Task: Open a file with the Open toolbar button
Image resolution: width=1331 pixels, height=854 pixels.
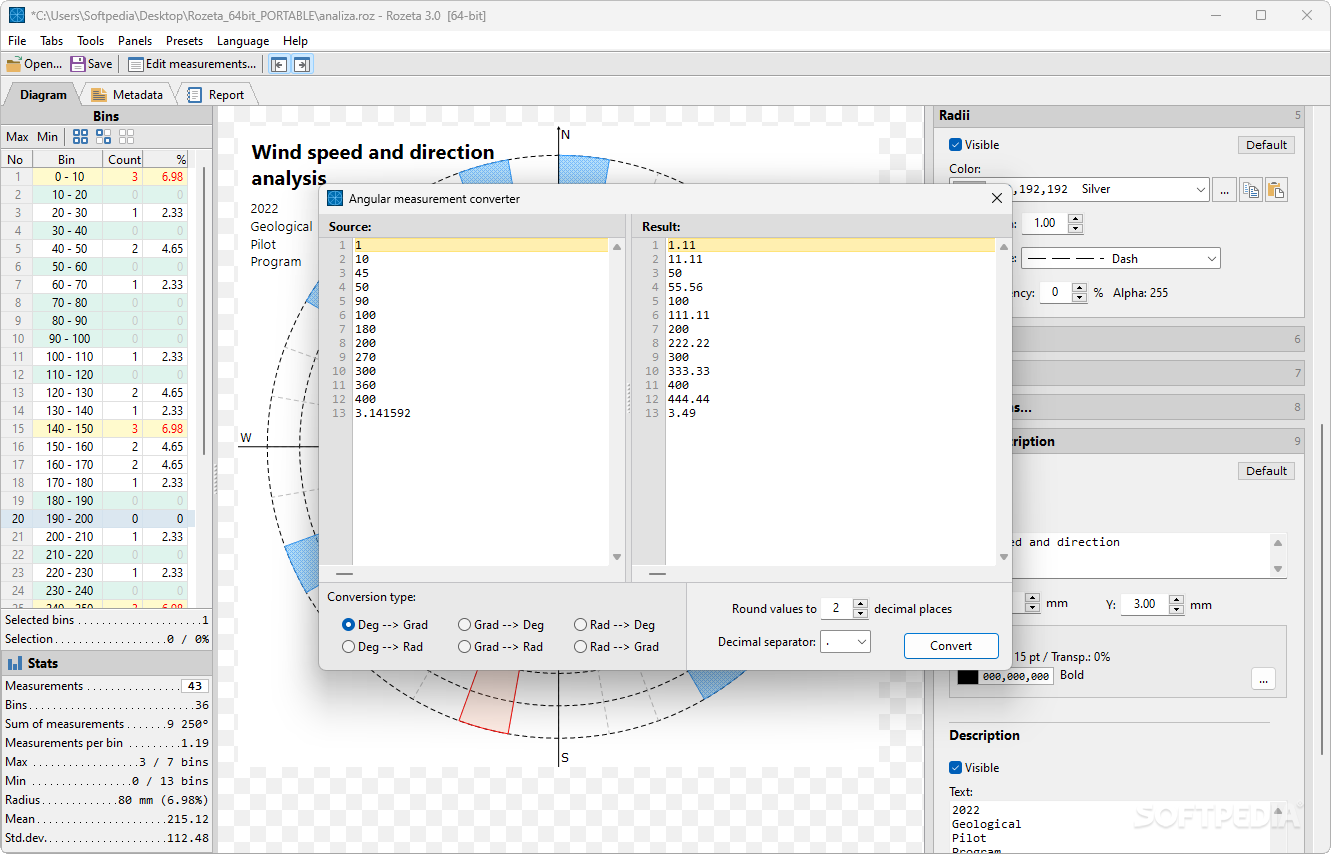Action: pos(34,64)
